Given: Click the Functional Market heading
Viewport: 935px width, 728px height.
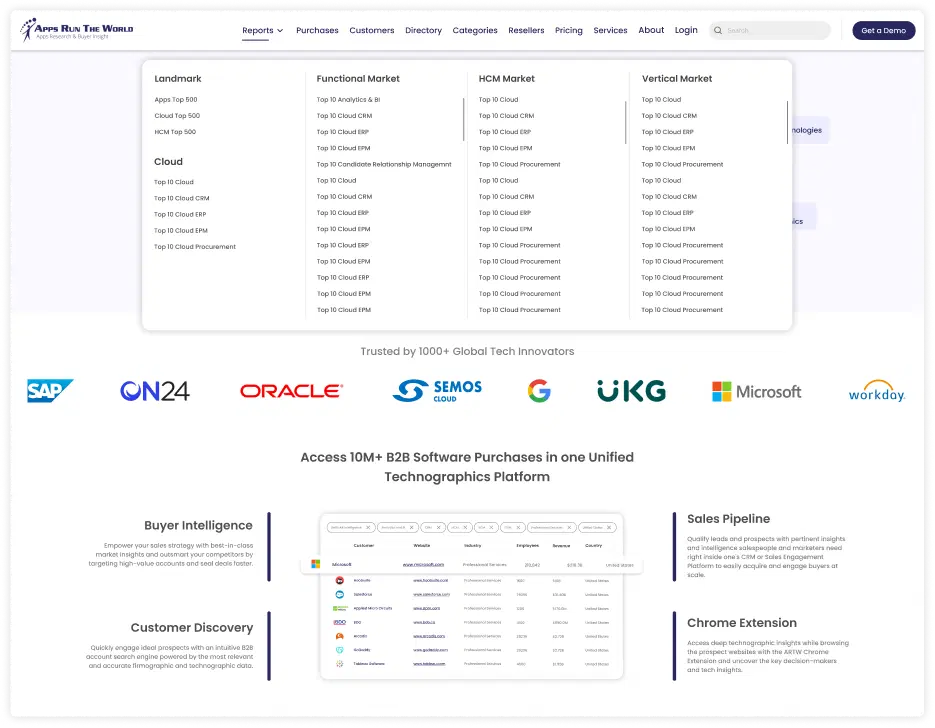Looking at the screenshot, I should pyautogui.click(x=358, y=79).
